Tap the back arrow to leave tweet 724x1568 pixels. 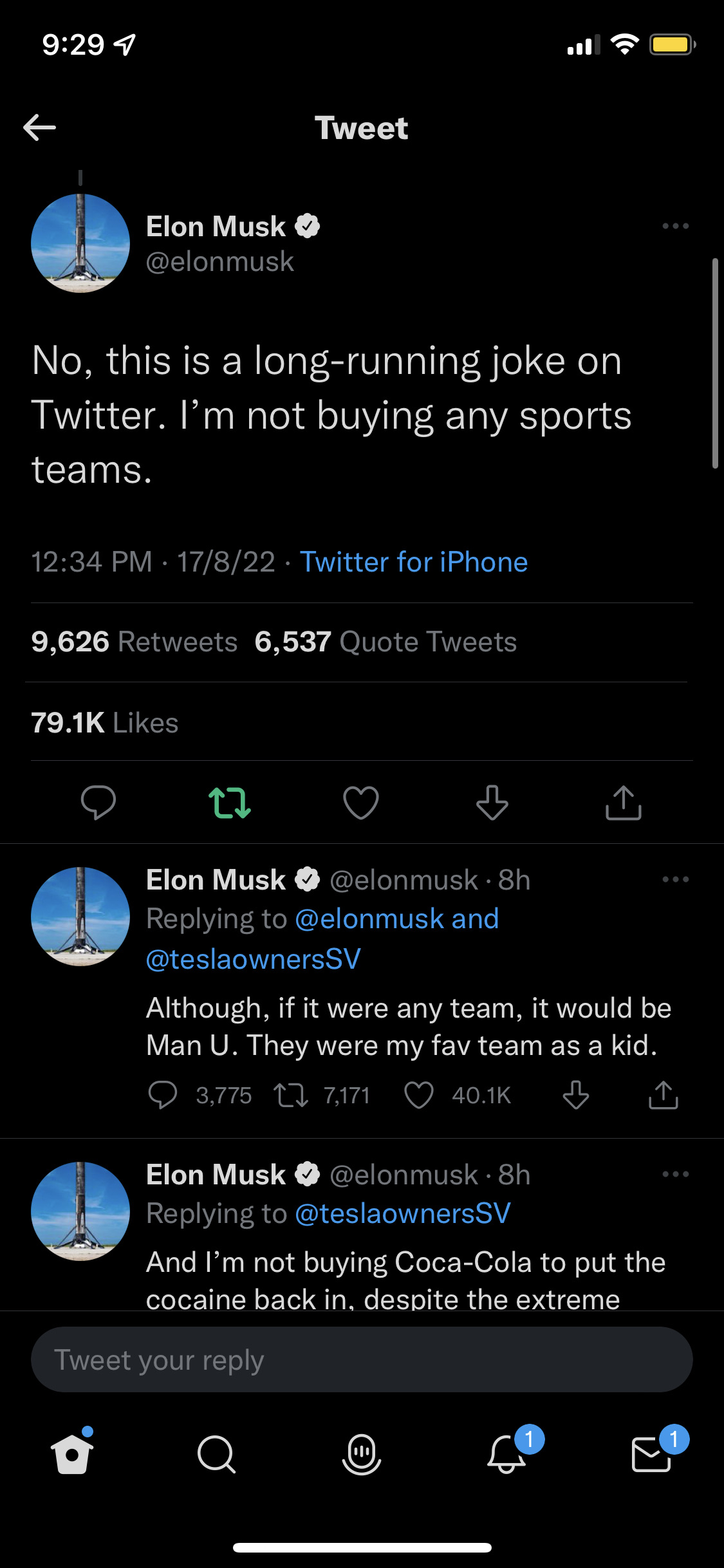[39, 127]
